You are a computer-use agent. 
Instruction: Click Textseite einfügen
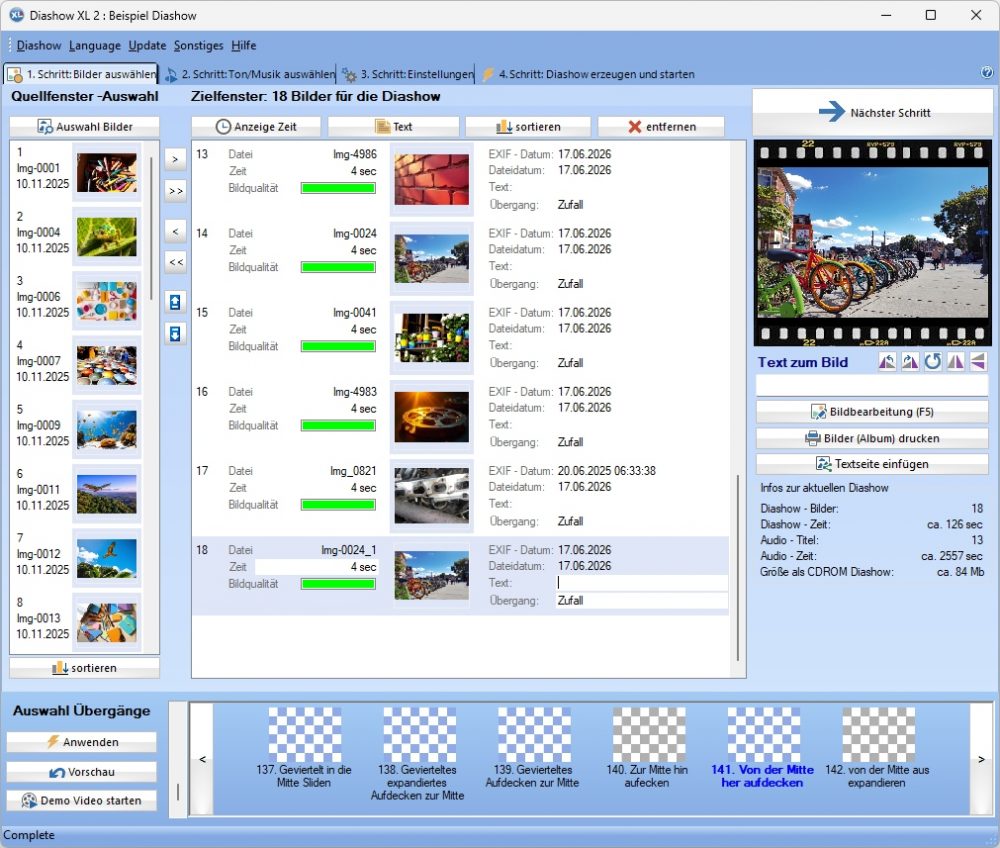(872, 464)
